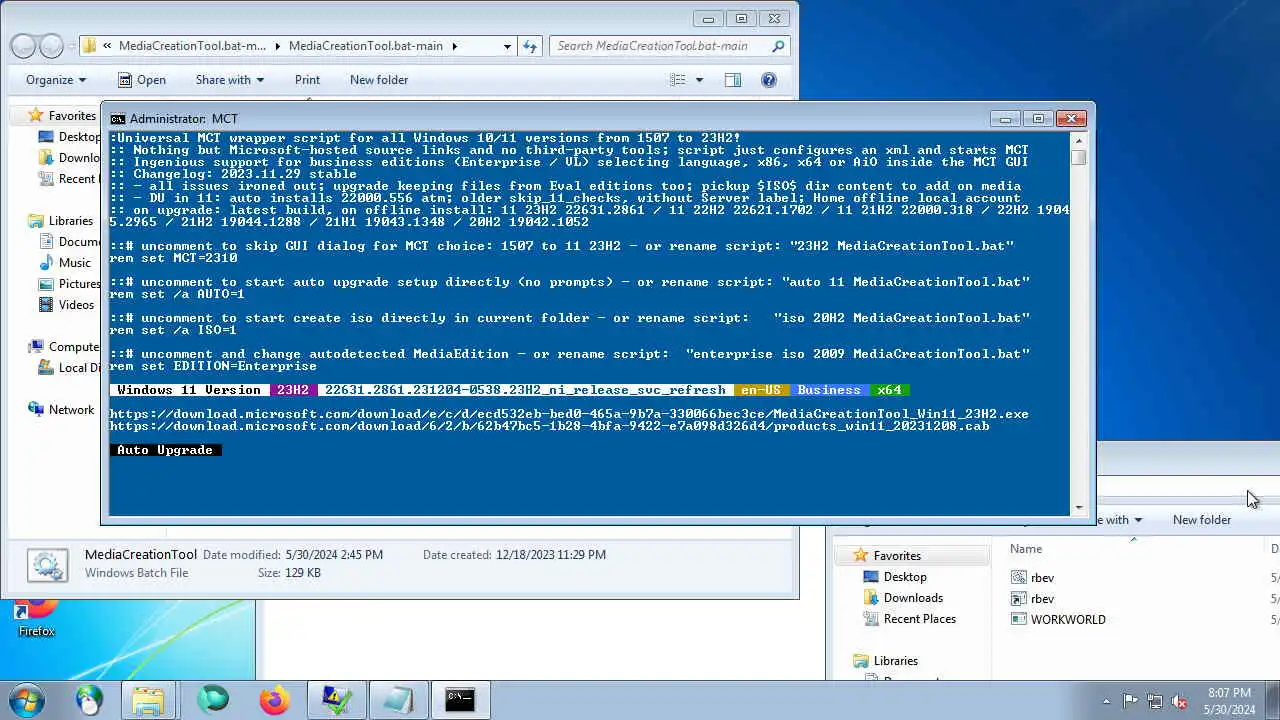Open the Share with dropdown in front Explorer
This screenshot has height=720, width=1280.
point(229,80)
